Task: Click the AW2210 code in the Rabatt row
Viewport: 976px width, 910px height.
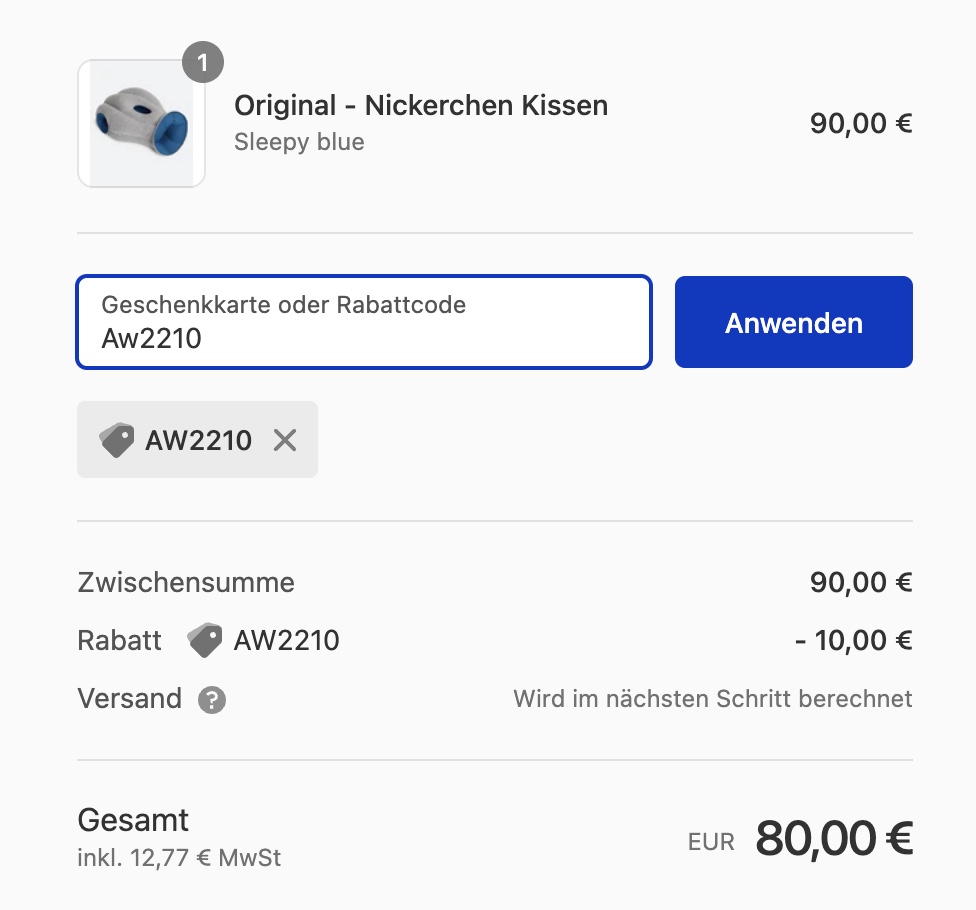Action: click(x=287, y=640)
